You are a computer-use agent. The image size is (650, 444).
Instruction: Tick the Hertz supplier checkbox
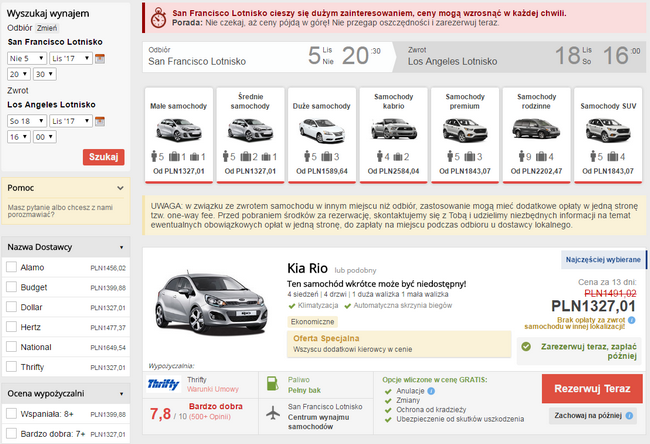[x=11, y=325]
